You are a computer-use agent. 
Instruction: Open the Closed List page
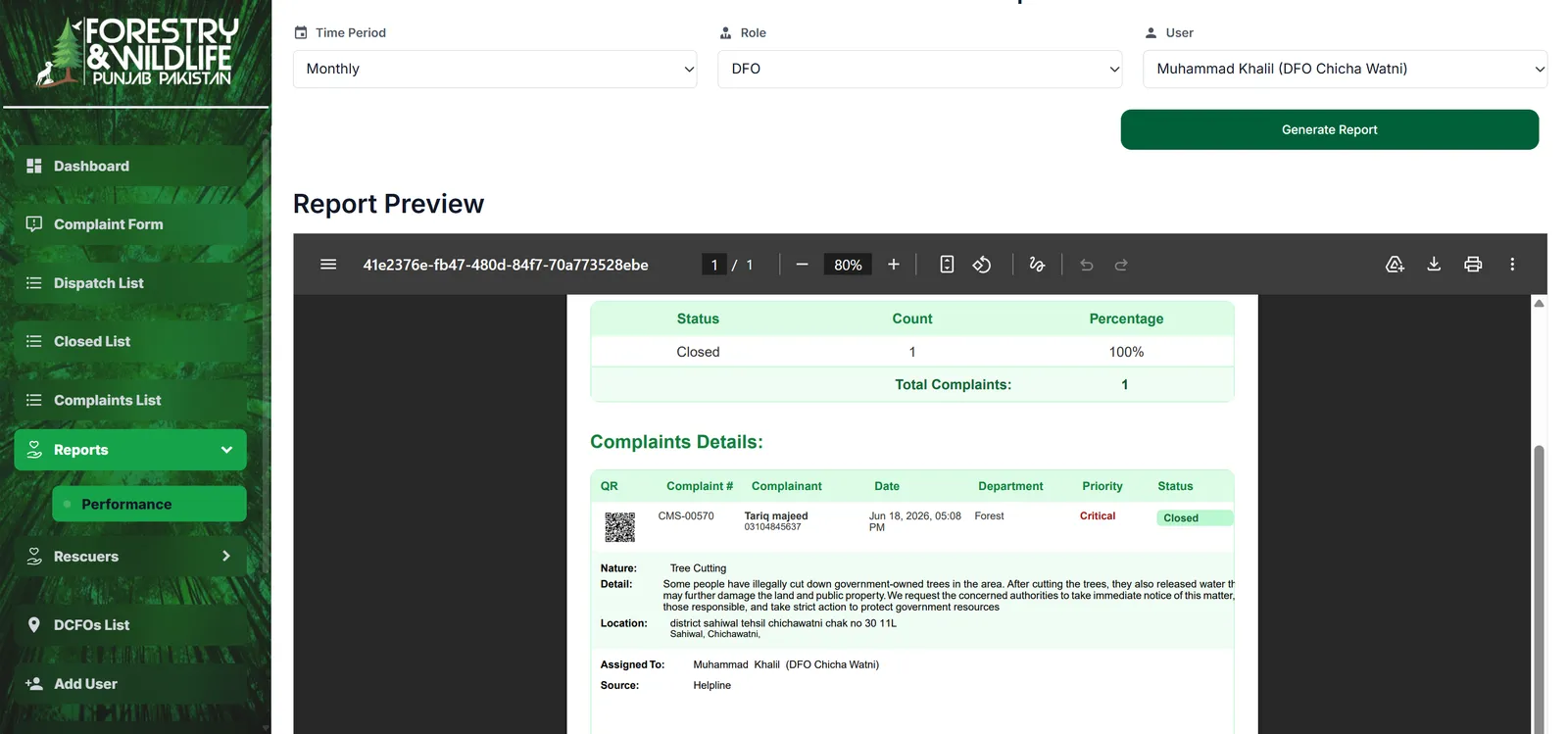click(x=130, y=341)
